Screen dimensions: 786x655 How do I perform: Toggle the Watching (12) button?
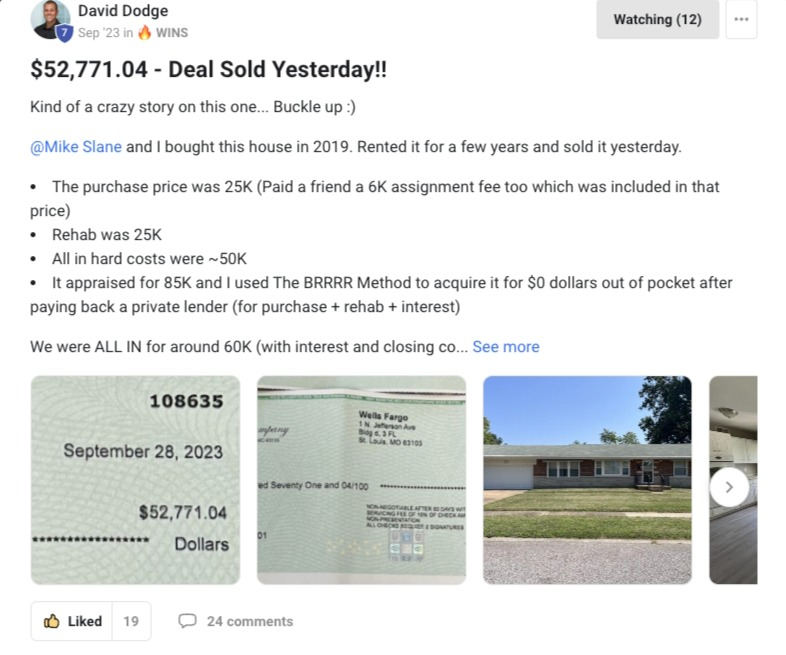click(x=657, y=20)
